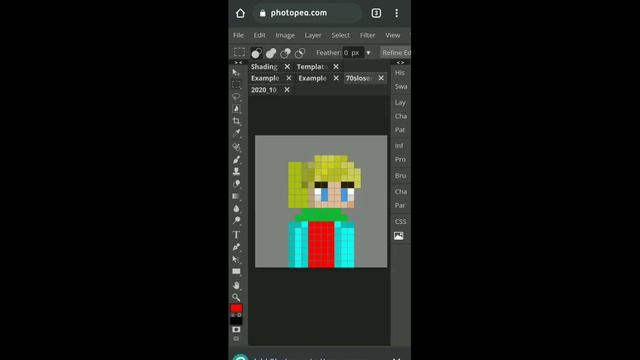Toggle Quick Mask mode
Viewport: 640px width, 360px height.
[236, 329]
